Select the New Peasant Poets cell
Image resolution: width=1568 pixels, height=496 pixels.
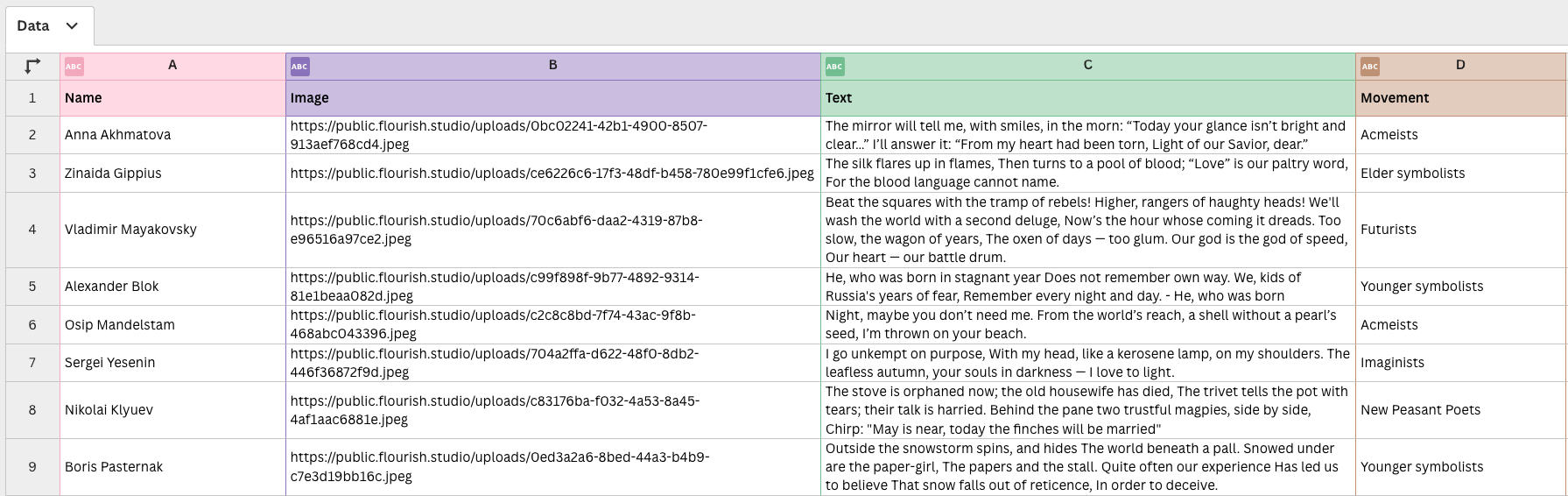click(1460, 410)
